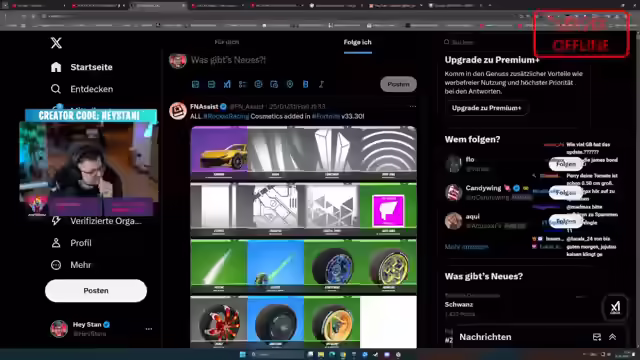Open the Schwanz trending topic
The height and width of the screenshot is (360, 640).
point(459,304)
